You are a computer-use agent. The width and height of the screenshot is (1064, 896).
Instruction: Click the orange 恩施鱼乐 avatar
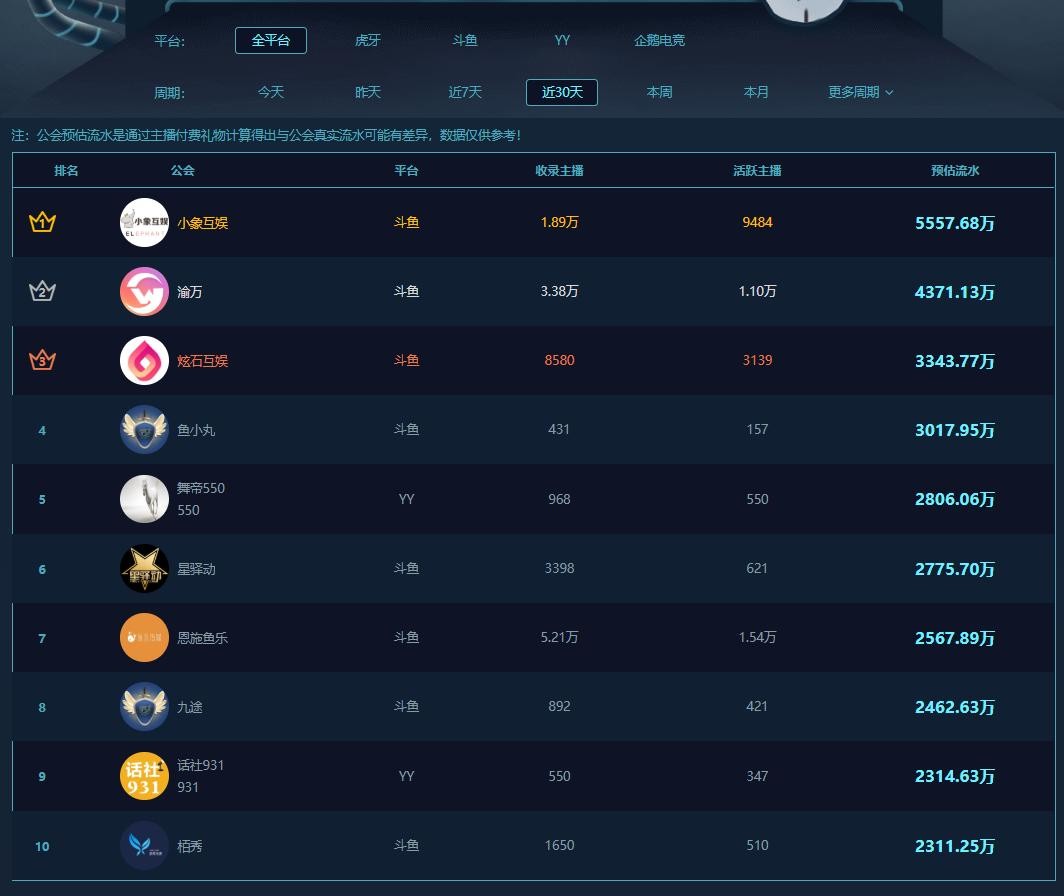(x=144, y=638)
